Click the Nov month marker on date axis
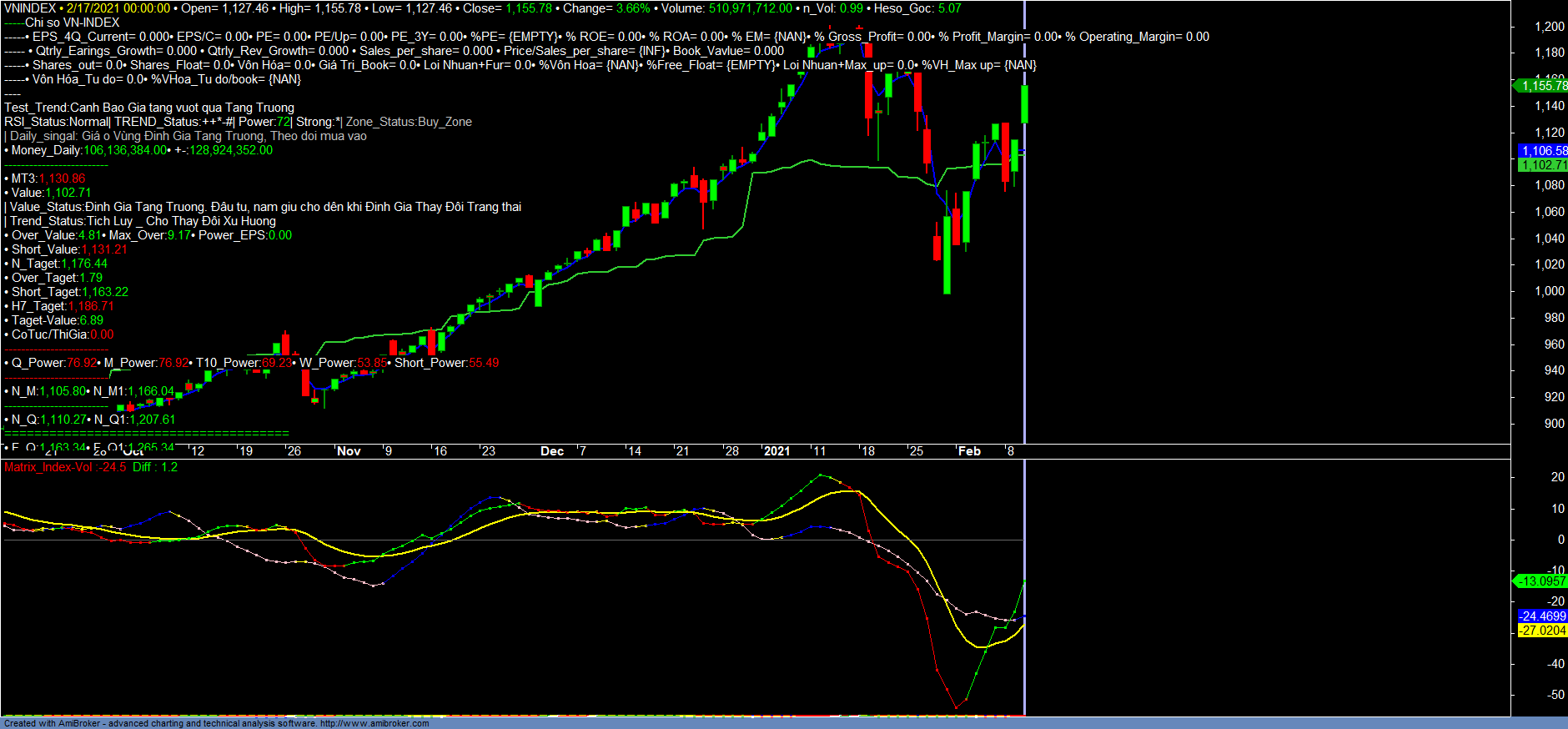 (349, 451)
